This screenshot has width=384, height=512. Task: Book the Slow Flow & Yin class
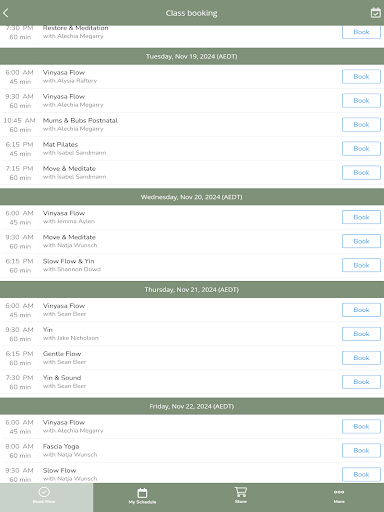coord(361,265)
